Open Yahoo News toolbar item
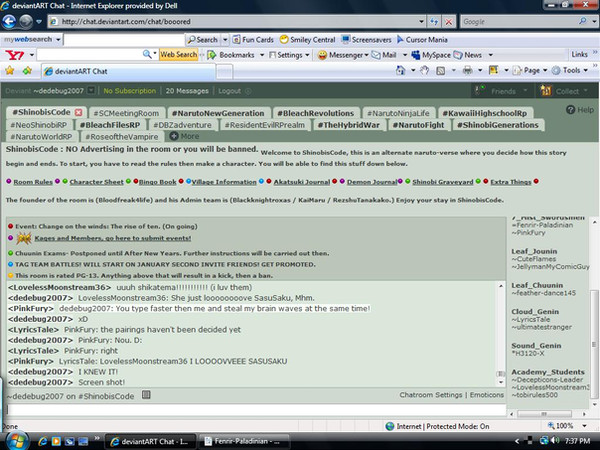Viewport: 600px width, 450px height. [x=468, y=55]
